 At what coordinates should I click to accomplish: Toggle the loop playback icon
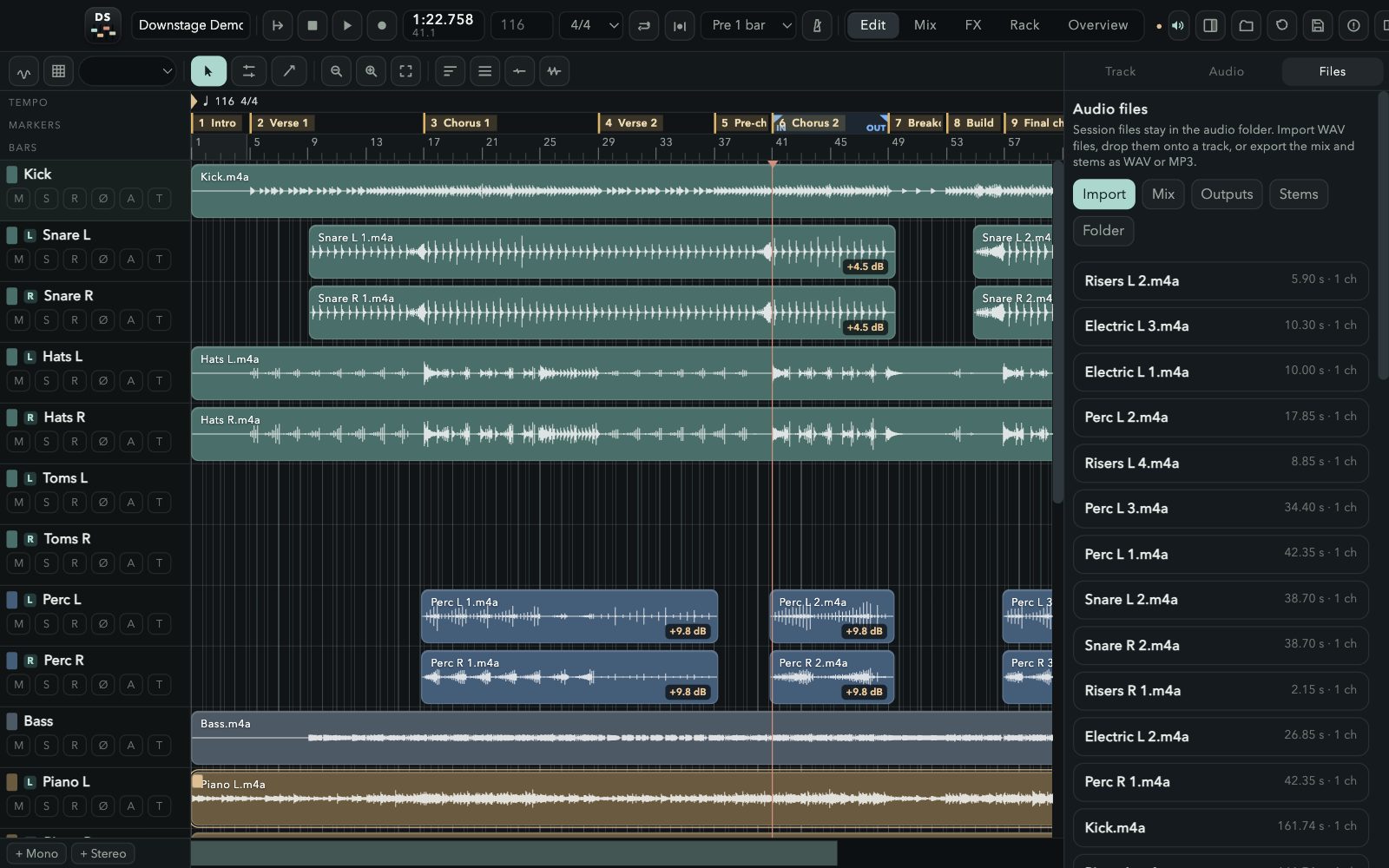pos(644,25)
